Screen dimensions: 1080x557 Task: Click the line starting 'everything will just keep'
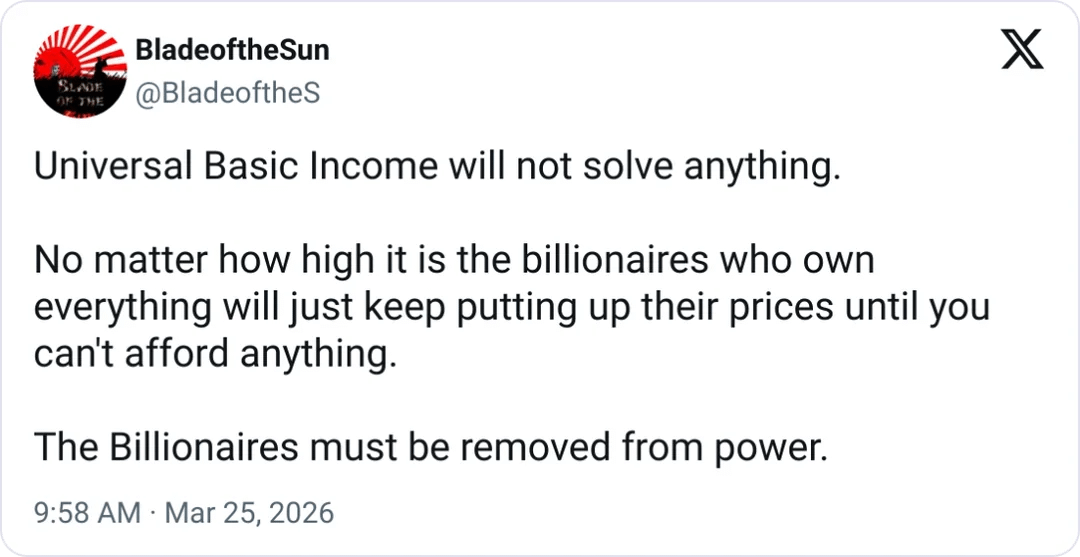(x=511, y=307)
